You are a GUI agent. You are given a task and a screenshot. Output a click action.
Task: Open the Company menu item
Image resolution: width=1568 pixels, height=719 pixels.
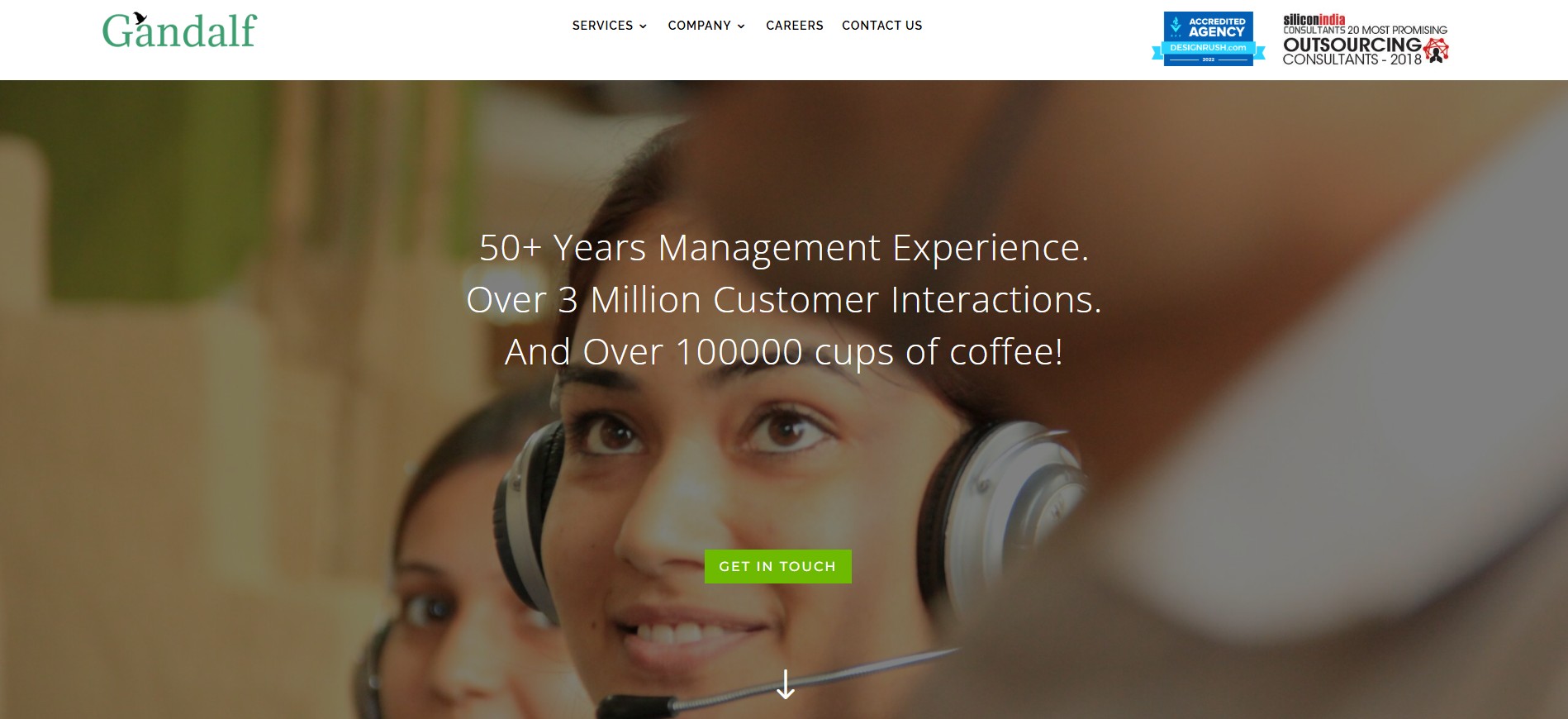coord(706,26)
